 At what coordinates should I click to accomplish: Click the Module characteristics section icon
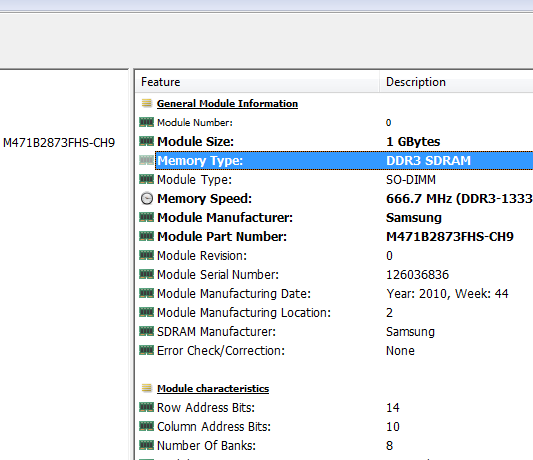(x=147, y=388)
